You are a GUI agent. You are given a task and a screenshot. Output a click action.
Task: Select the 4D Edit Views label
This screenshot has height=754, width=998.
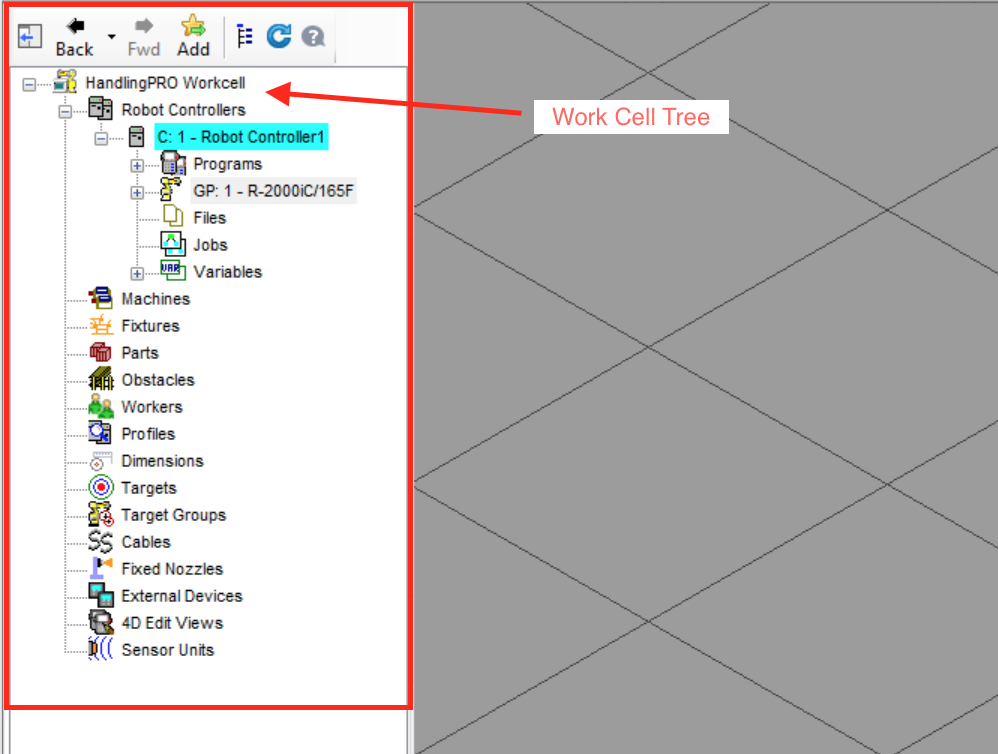coord(172,623)
